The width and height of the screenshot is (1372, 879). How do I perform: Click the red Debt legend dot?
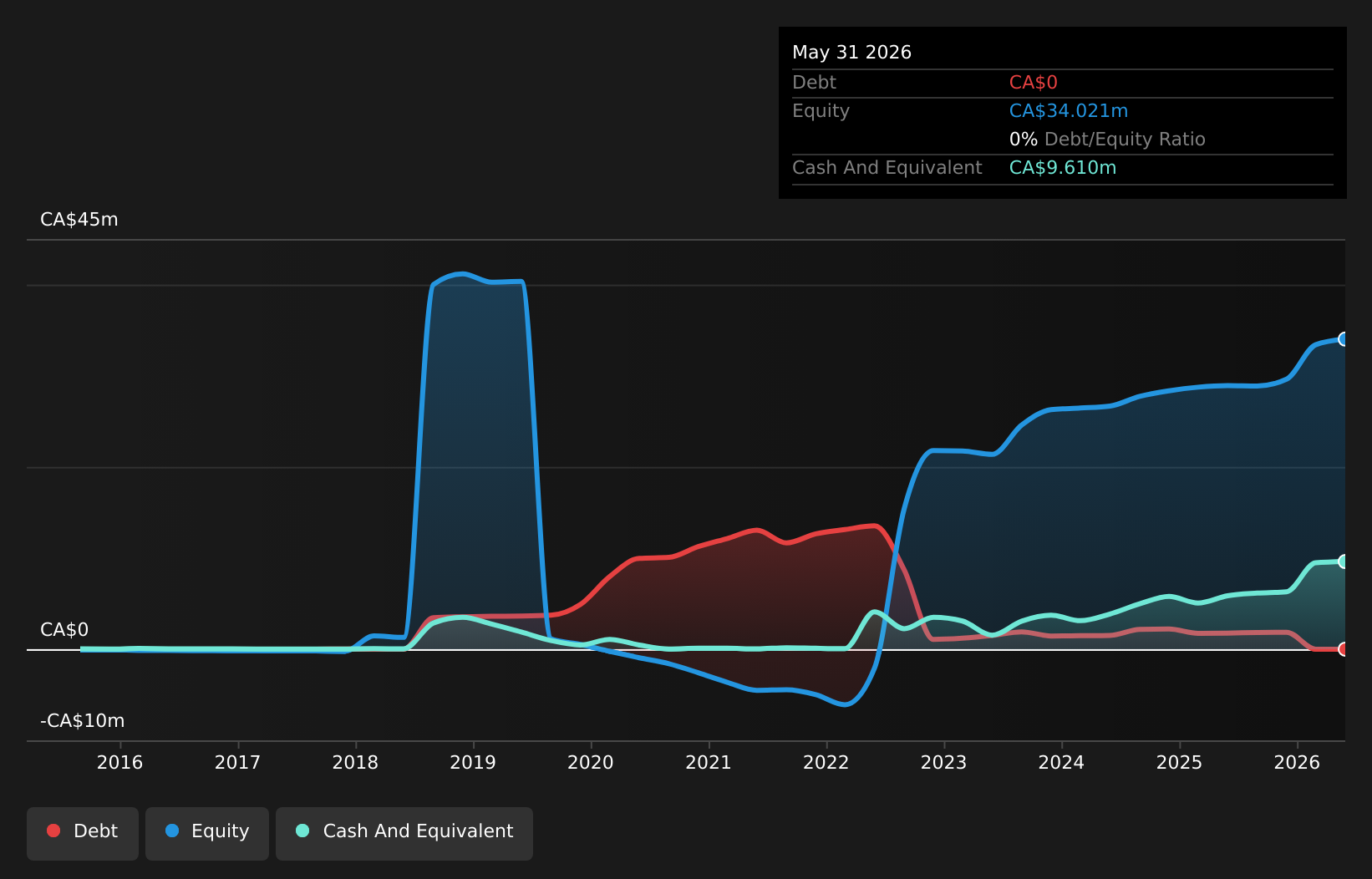(53, 831)
